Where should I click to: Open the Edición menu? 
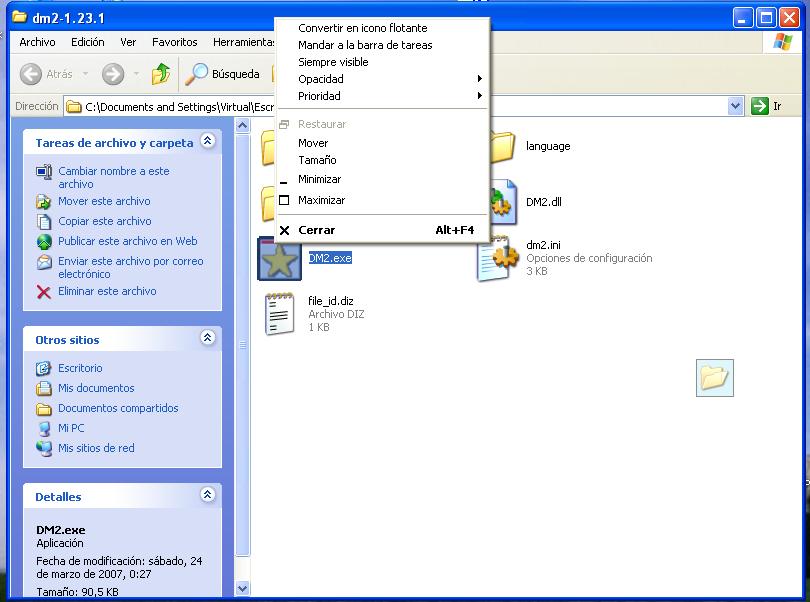tap(88, 42)
